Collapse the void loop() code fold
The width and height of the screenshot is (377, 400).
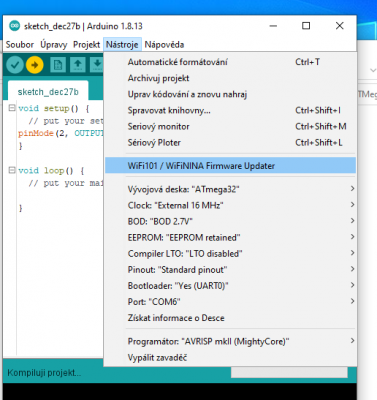pos(12,170)
